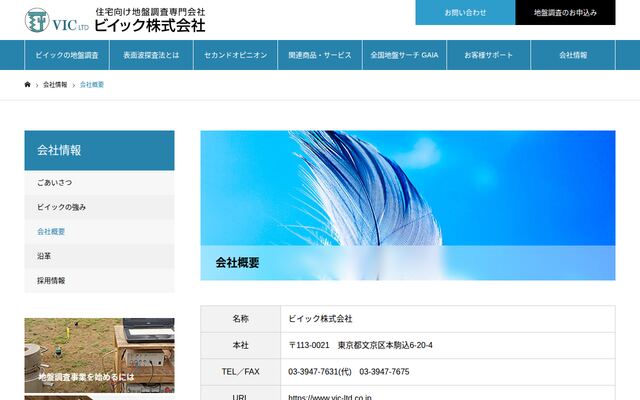Click the VIC LTD logo
Viewport: 640px width, 400px height.
[57, 20]
